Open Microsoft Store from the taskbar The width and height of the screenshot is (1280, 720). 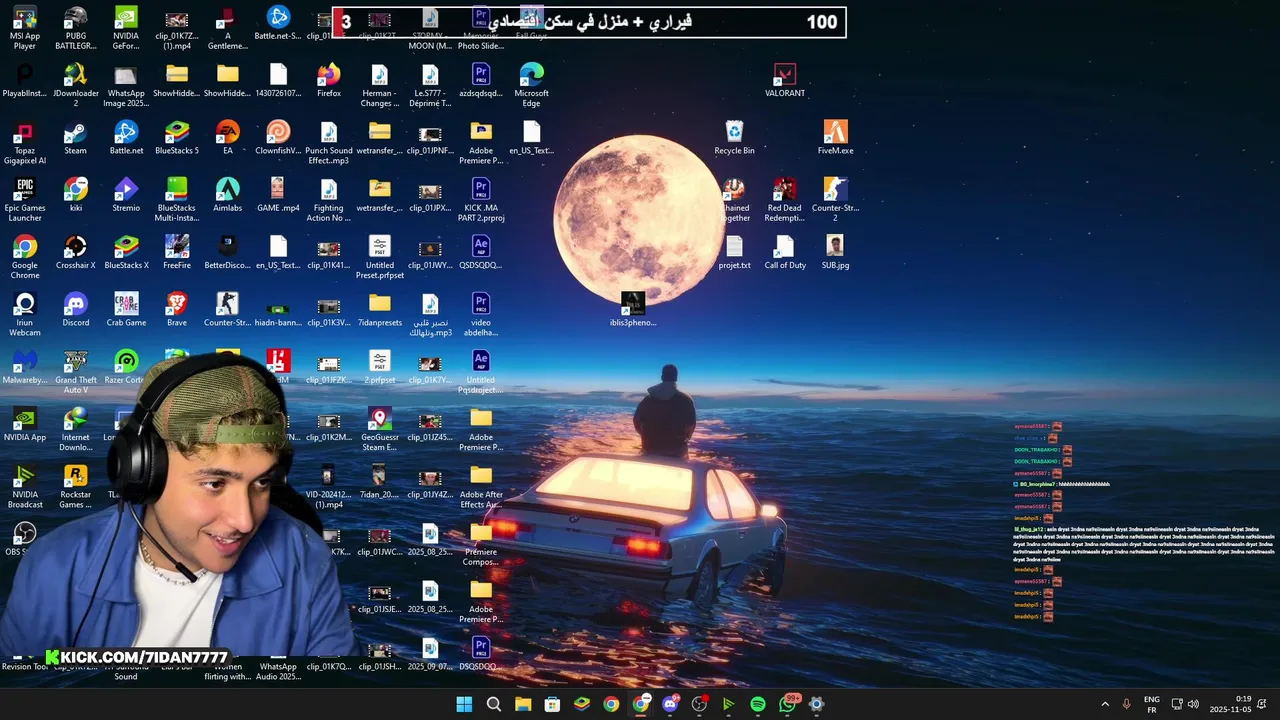pos(552,704)
